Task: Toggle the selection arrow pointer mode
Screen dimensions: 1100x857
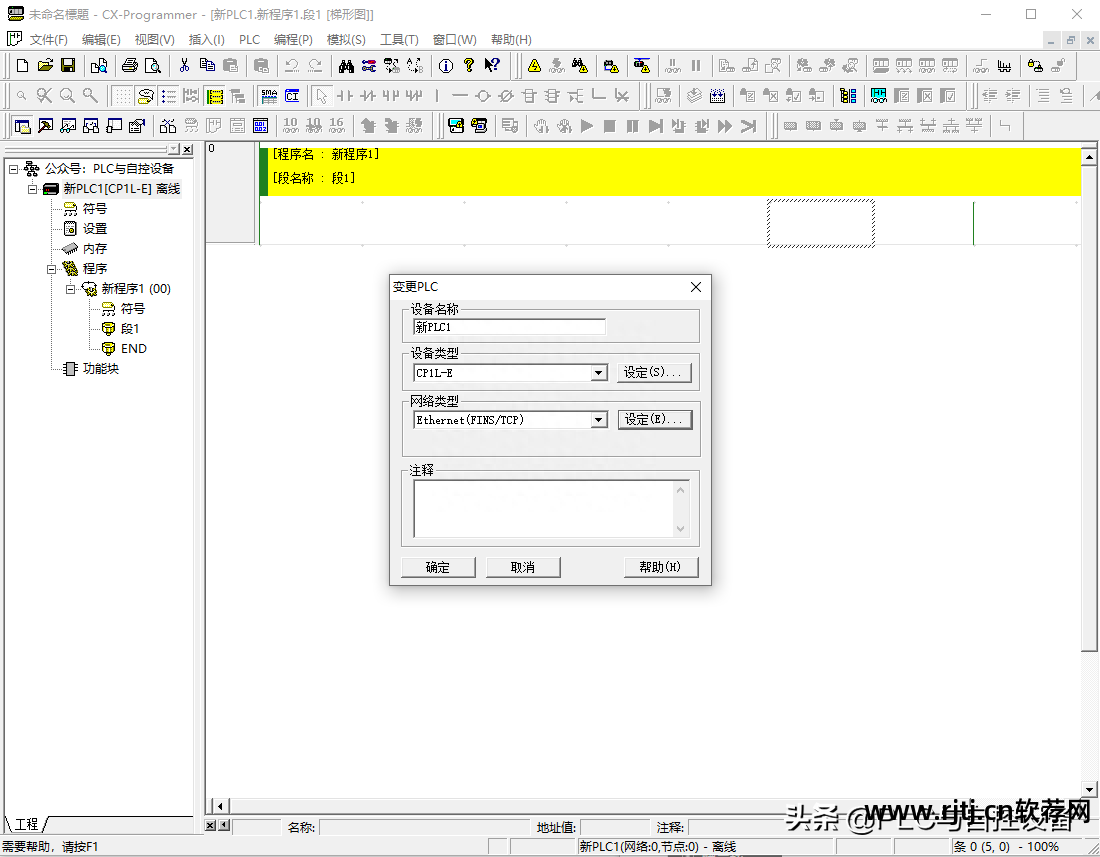Action: 321,96
